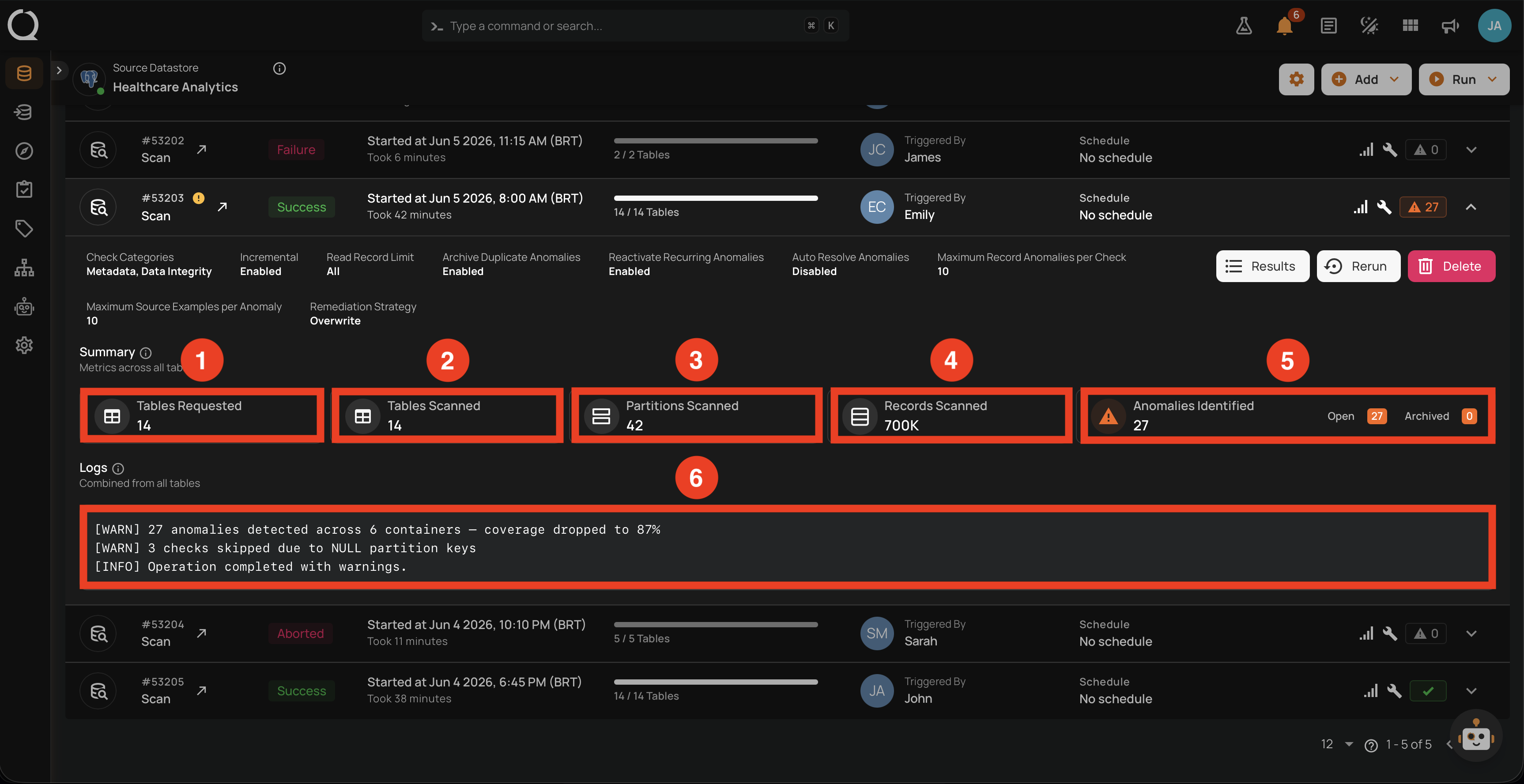Open scan #53202 external arrow

click(201, 149)
